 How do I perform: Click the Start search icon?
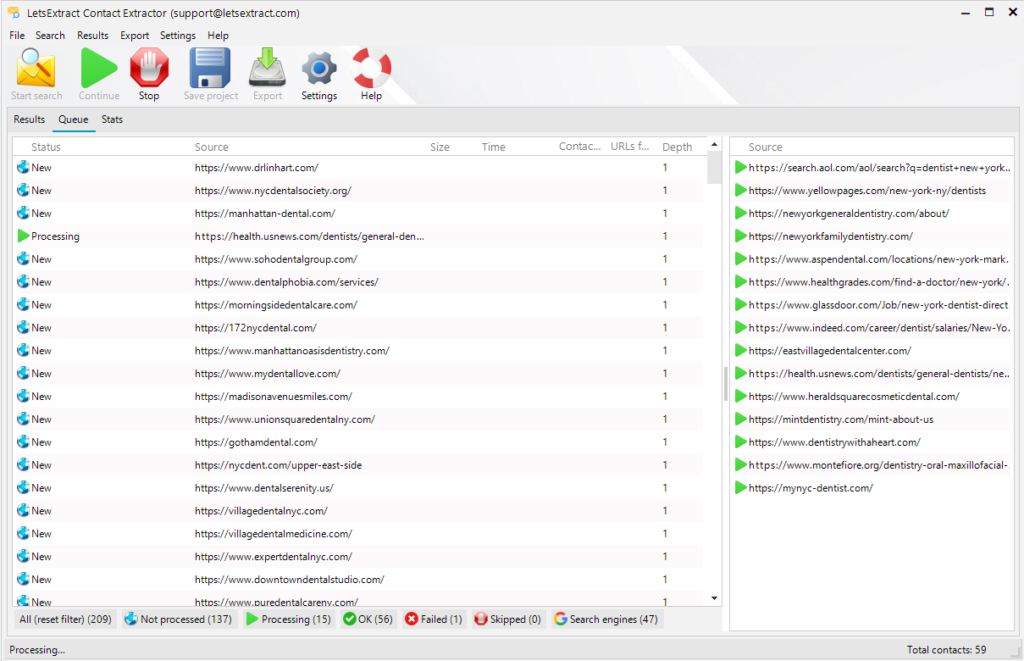click(x=36, y=66)
